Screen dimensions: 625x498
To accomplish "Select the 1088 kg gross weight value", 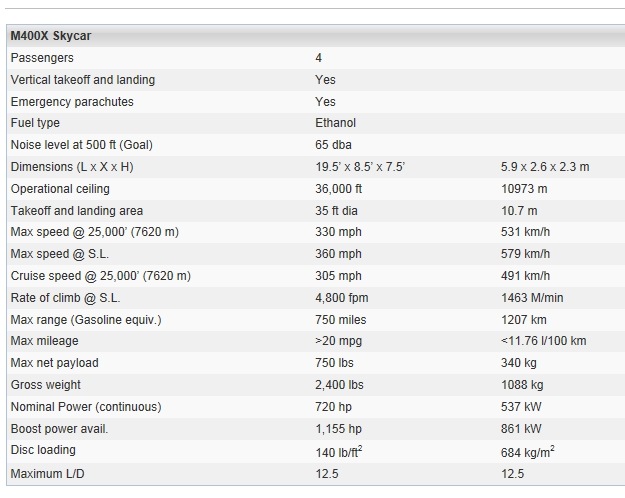I will (x=522, y=385).
